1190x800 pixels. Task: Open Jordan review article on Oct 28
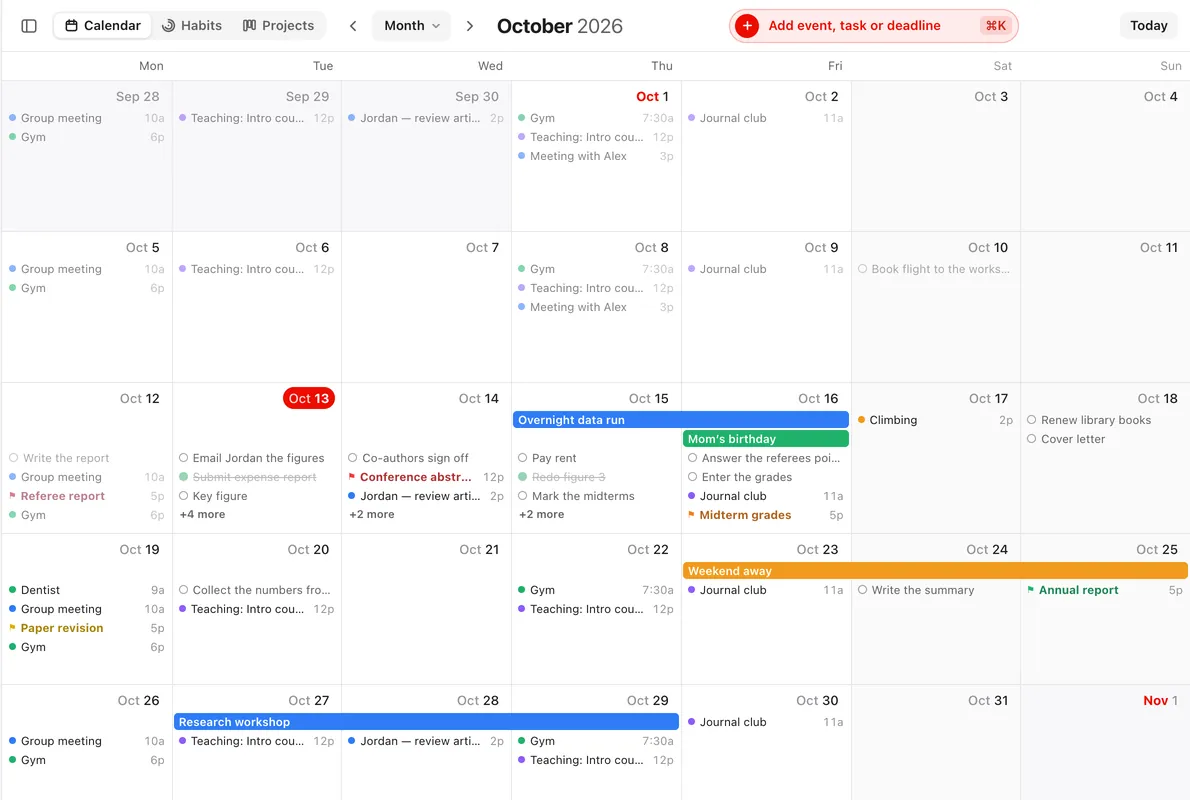(426, 742)
